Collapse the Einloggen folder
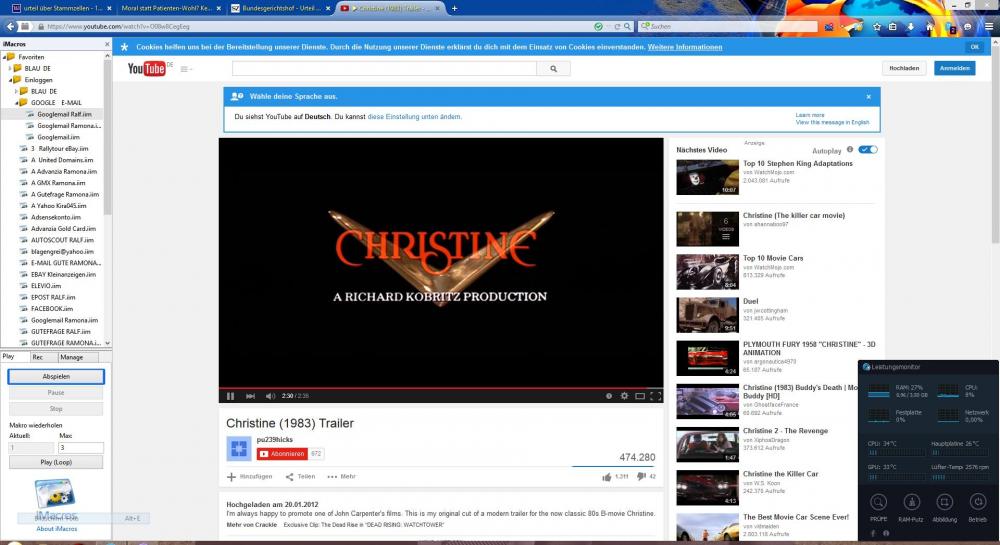Screen dimensions: 1000x545 pyautogui.click(x=10, y=80)
